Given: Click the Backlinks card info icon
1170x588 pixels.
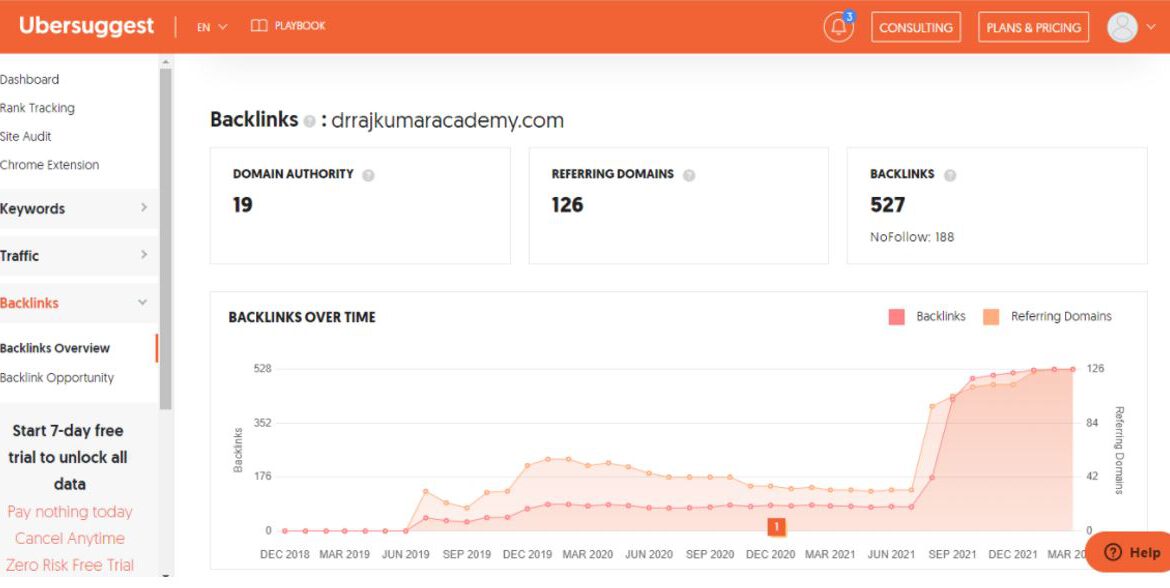Looking at the screenshot, I should (950, 175).
